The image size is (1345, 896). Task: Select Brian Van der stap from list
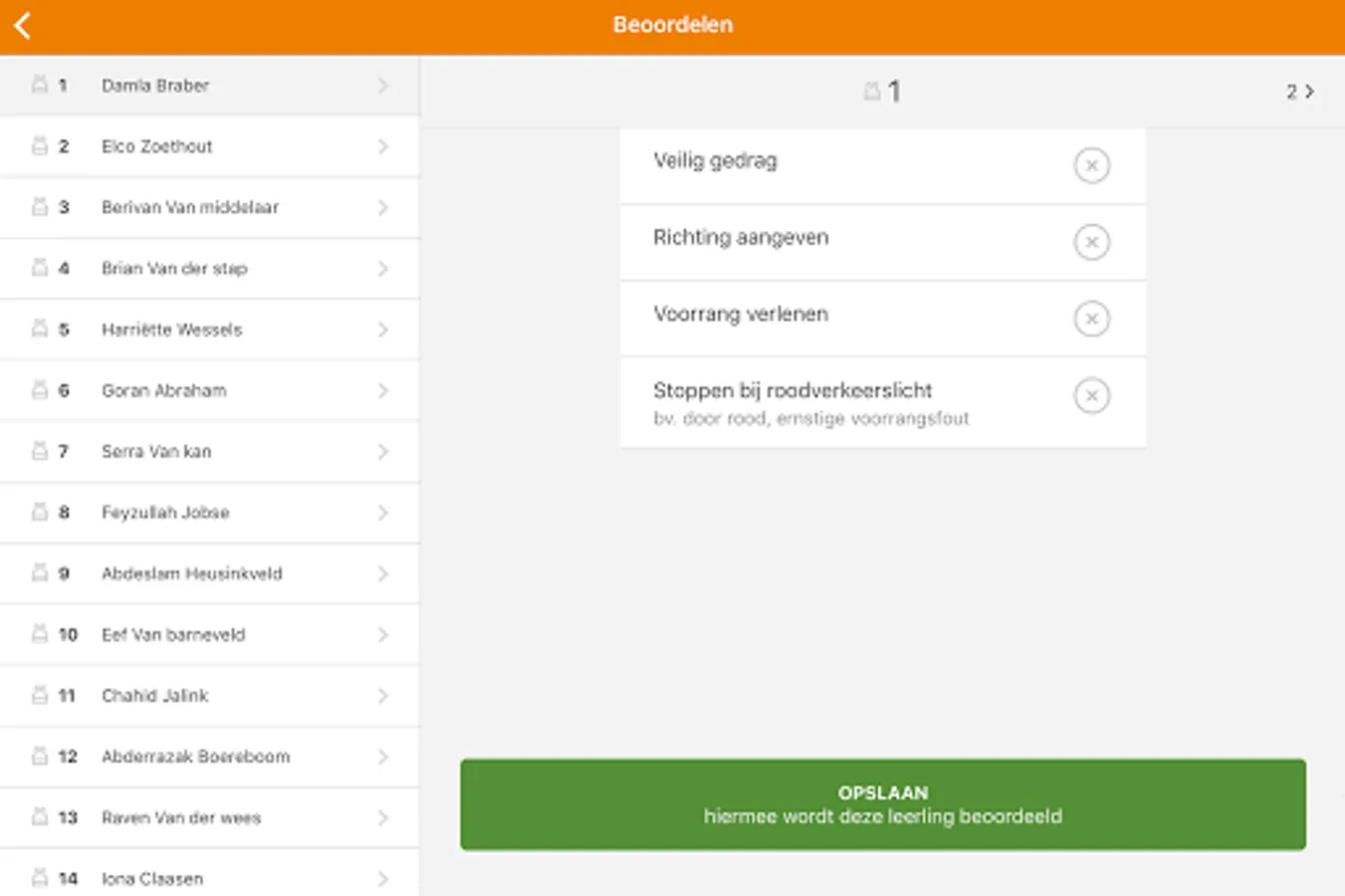174,269
